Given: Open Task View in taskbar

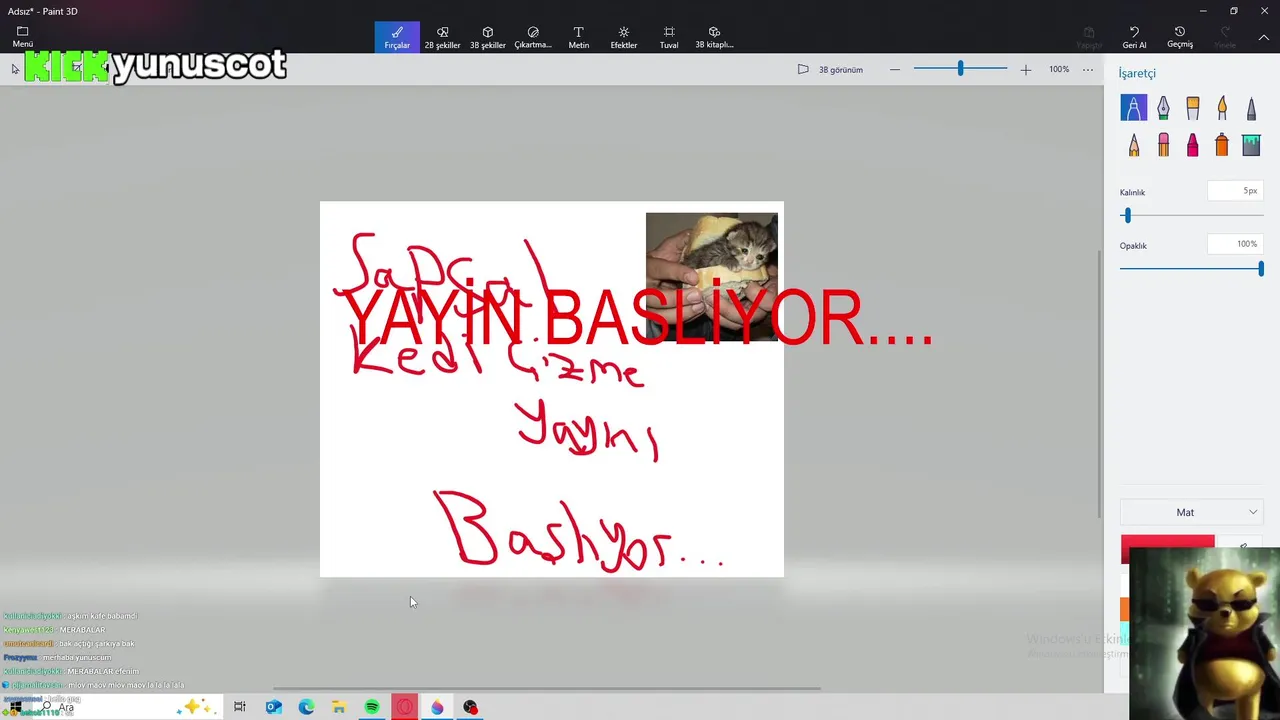Looking at the screenshot, I should click(x=240, y=707).
